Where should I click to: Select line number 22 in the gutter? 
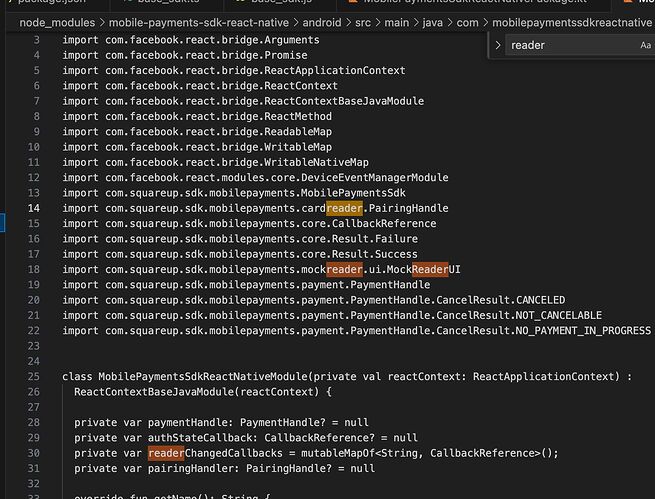point(34,331)
